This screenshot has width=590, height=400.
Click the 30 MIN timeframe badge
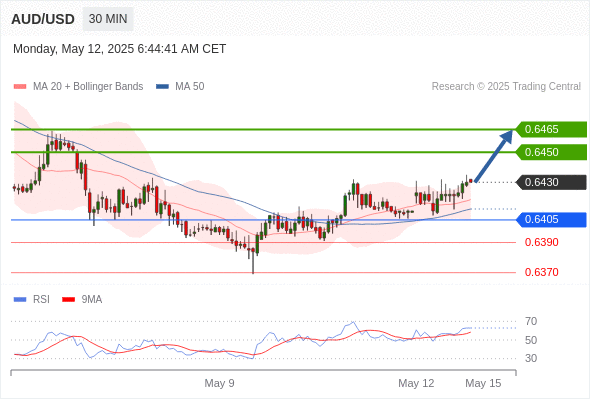[x=108, y=19]
